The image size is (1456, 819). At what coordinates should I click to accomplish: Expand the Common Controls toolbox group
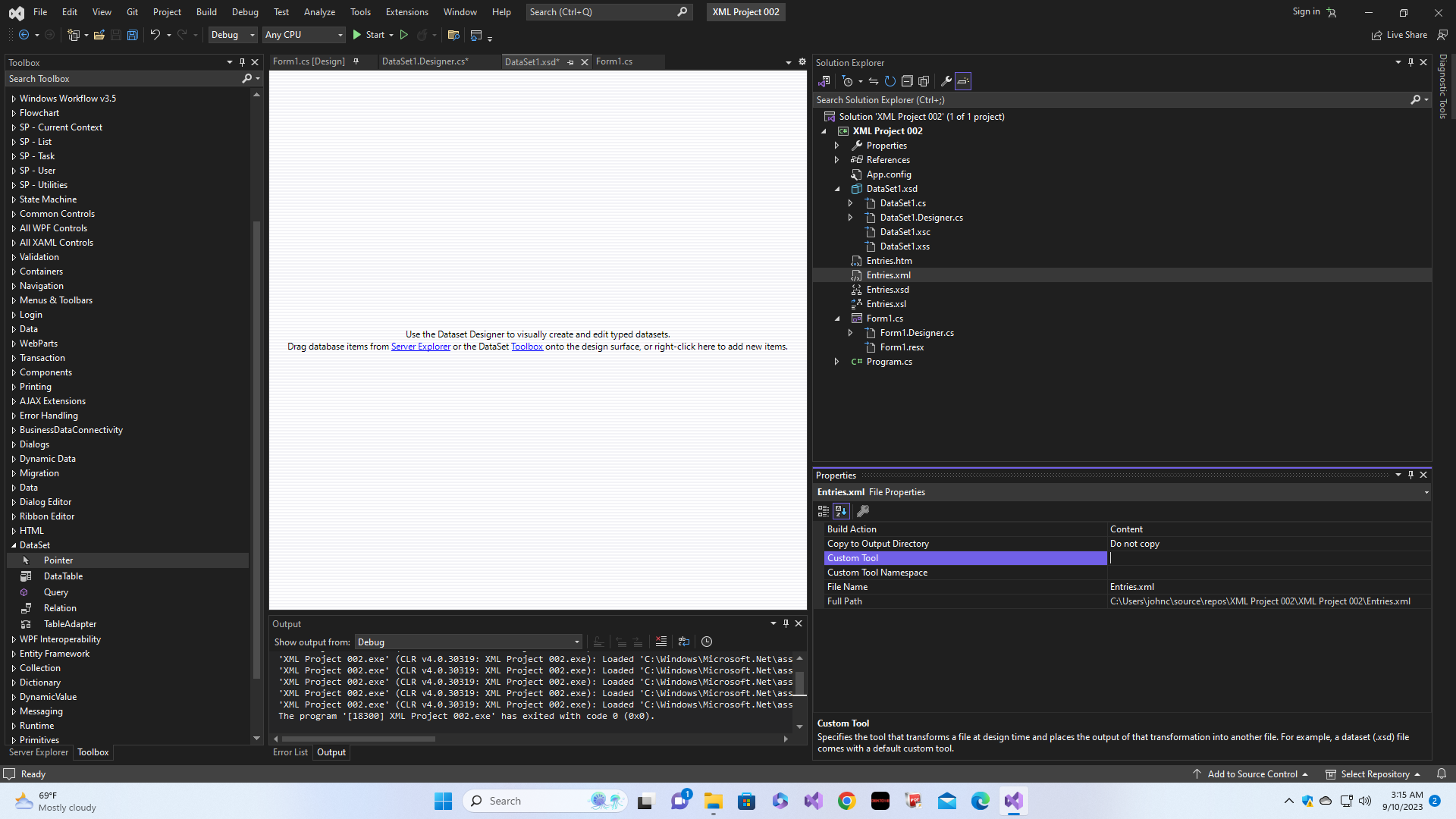coord(14,214)
